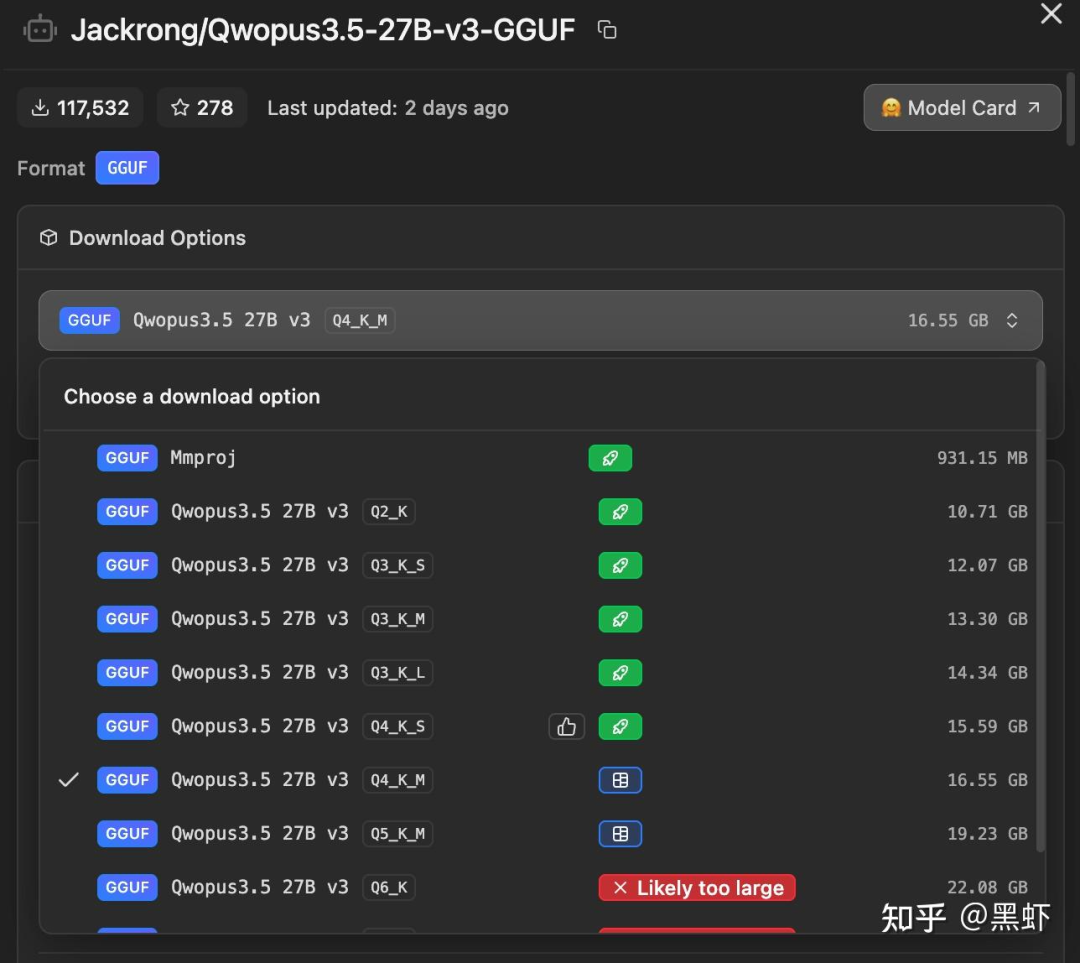This screenshot has width=1080, height=963.
Task: Click the green rocket icon on the Q3_K_L row
Action: tap(620, 673)
